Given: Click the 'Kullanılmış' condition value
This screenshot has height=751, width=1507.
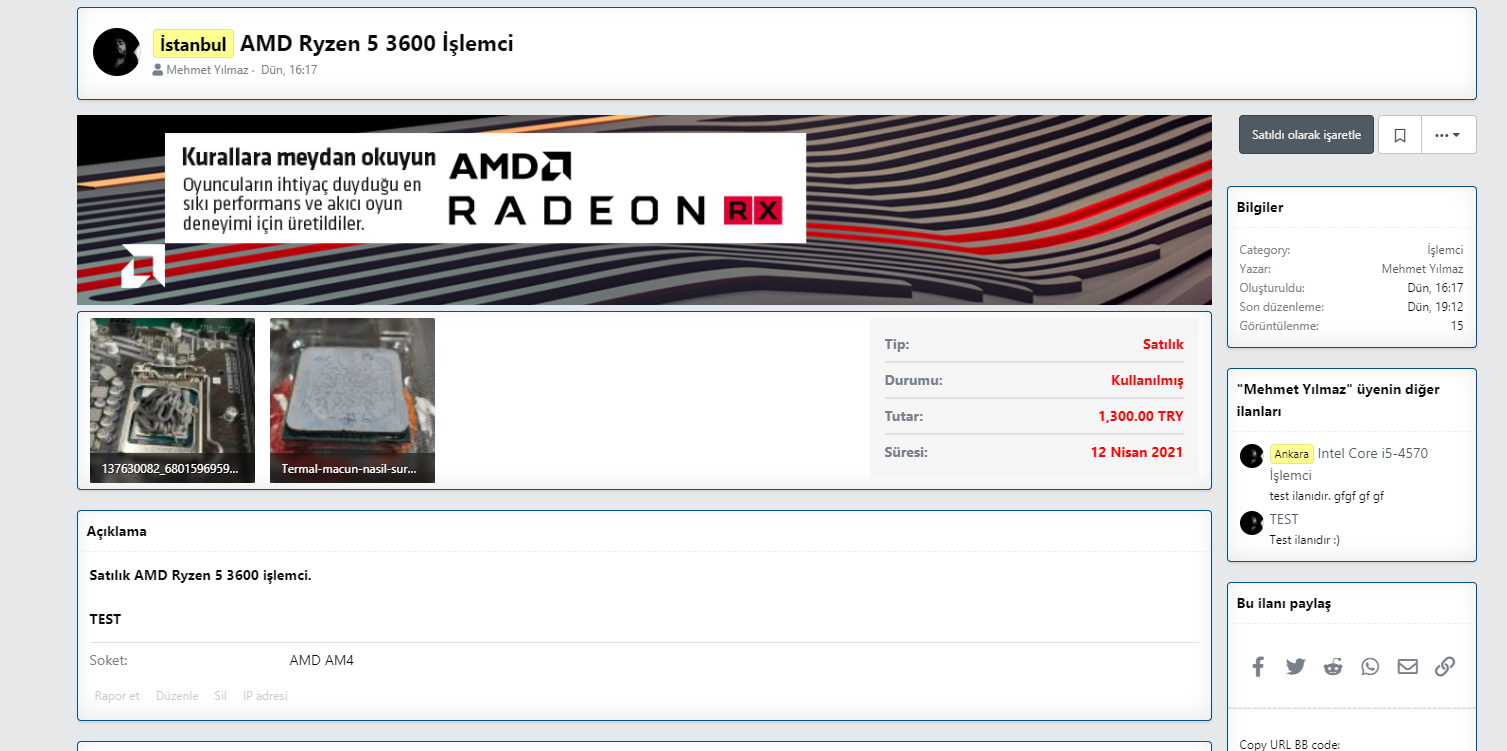Looking at the screenshot, I should tap(1147, 380).
